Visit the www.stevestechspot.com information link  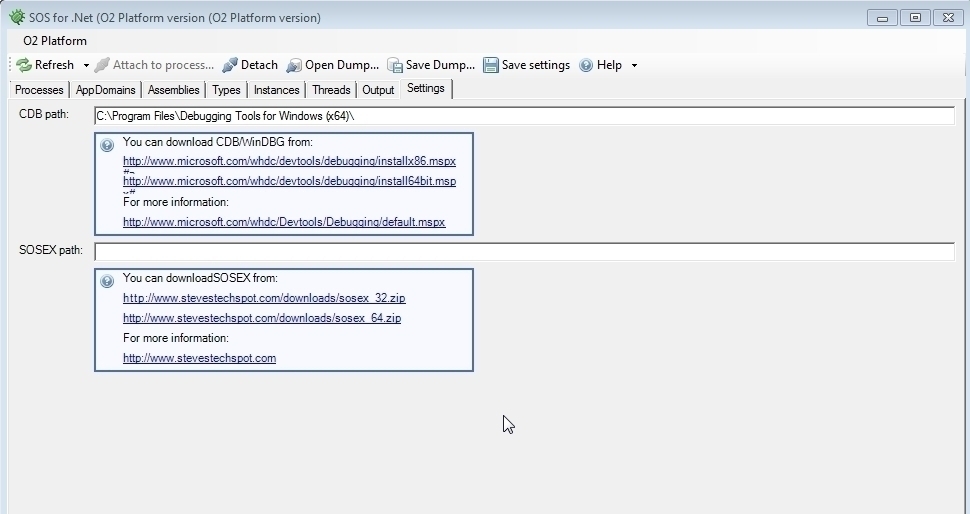(199, 358)
